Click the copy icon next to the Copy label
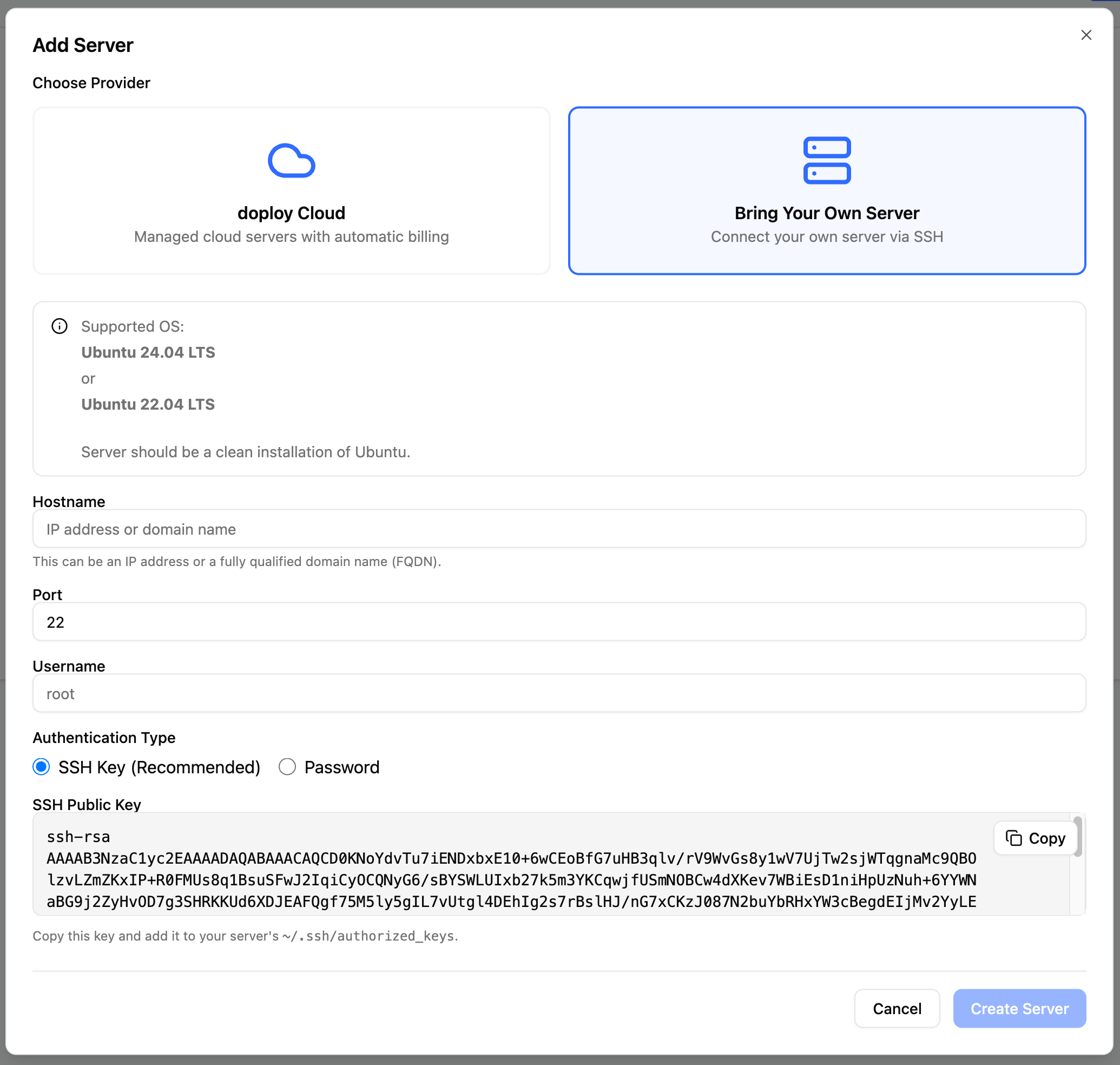This screenshot has width=1120, height=1065. [x=1014, y=838]
